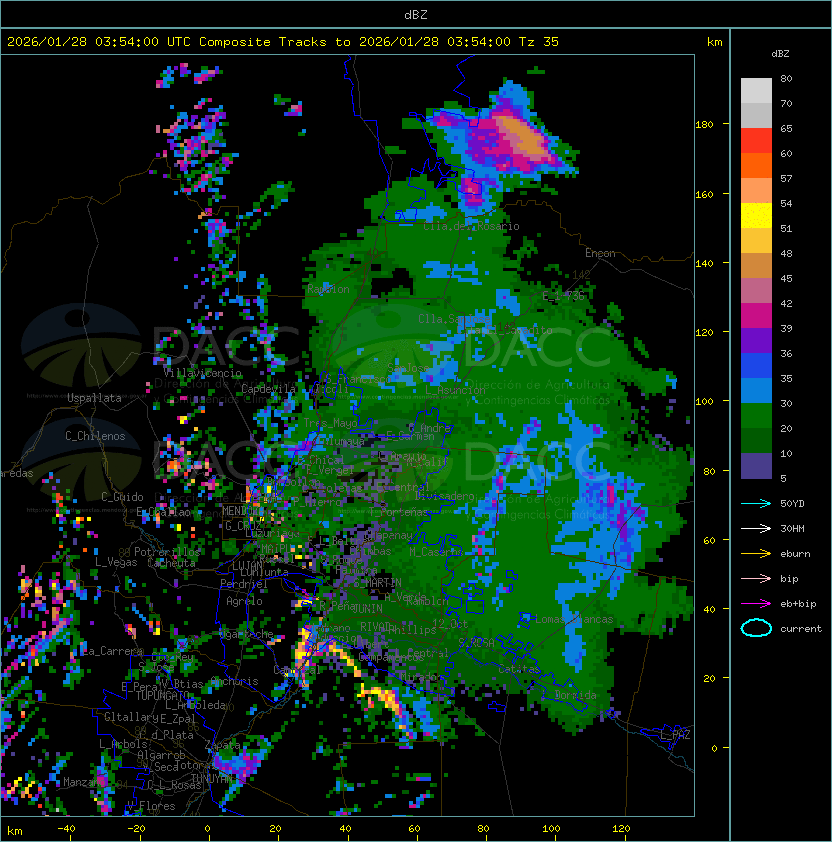The image size is (832, 842).
Task: Pick the light blue 30–35 dBZ swatch
Action: click(756, 390)
